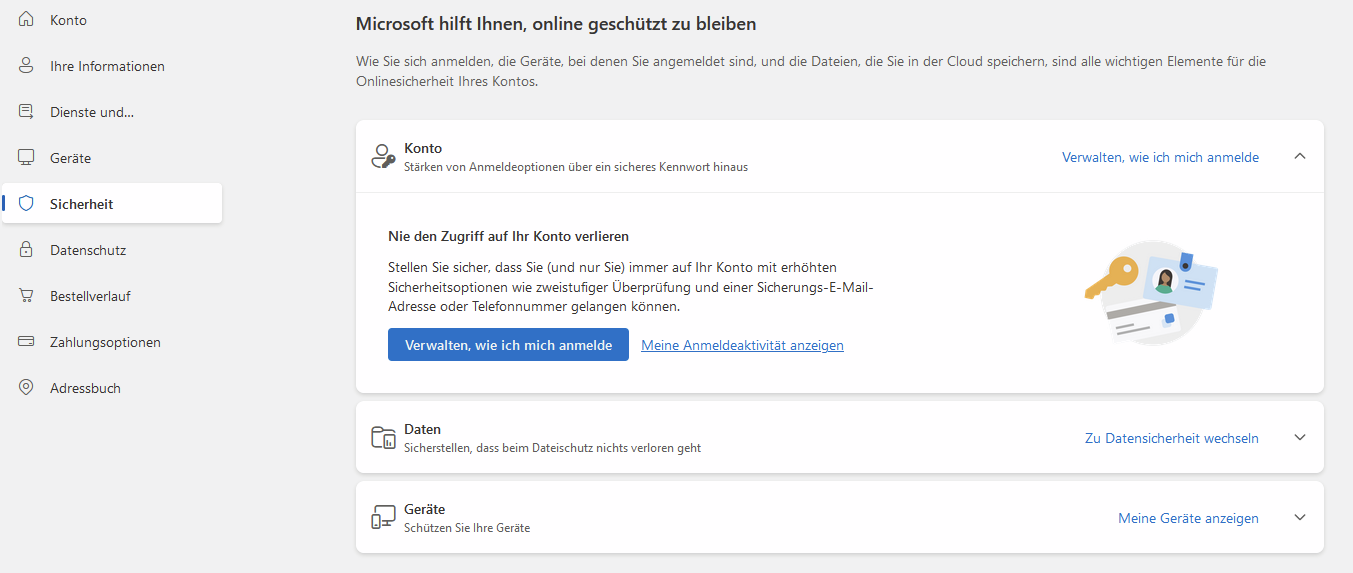Click the Dienste und... sidebar icon
The width and height of the screenshot is (1353, 573).
tap(27, 112)
